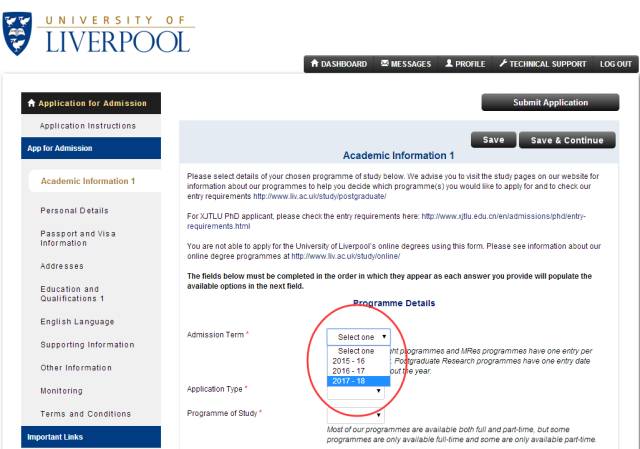Select the App for Admission sidebar header

click(91, 148)
